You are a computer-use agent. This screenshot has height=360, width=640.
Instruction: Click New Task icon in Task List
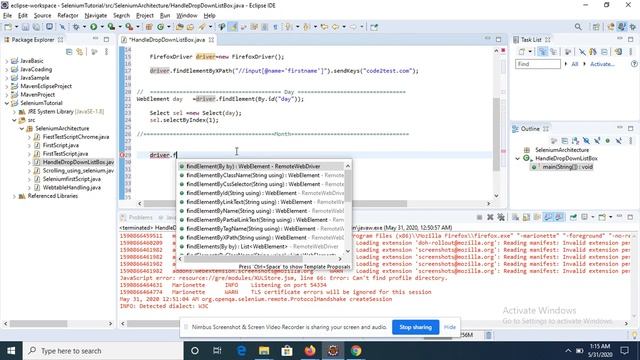tap(522, 52)
